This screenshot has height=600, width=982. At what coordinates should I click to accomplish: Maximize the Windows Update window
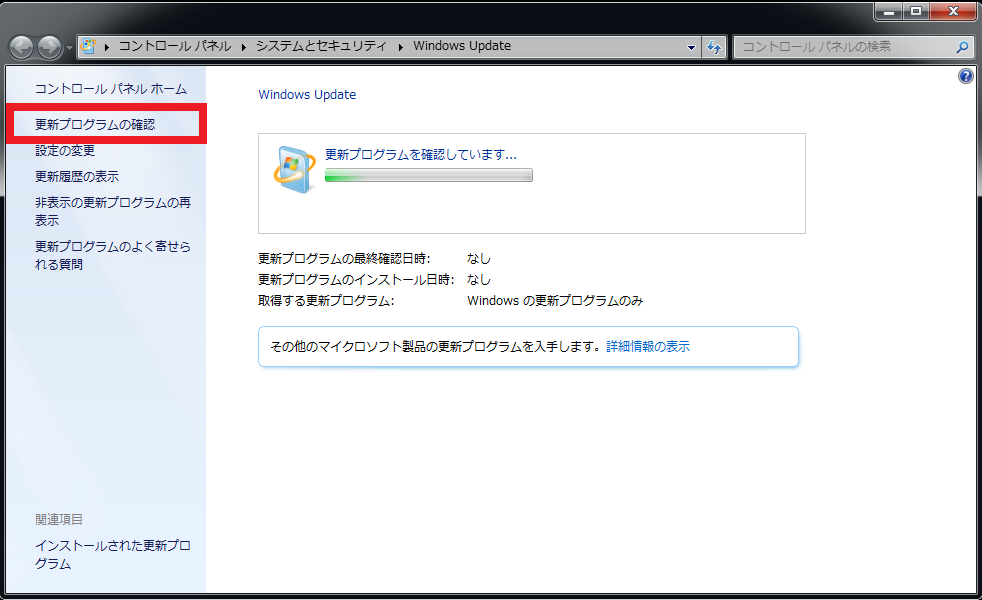(x=916, y=11)
